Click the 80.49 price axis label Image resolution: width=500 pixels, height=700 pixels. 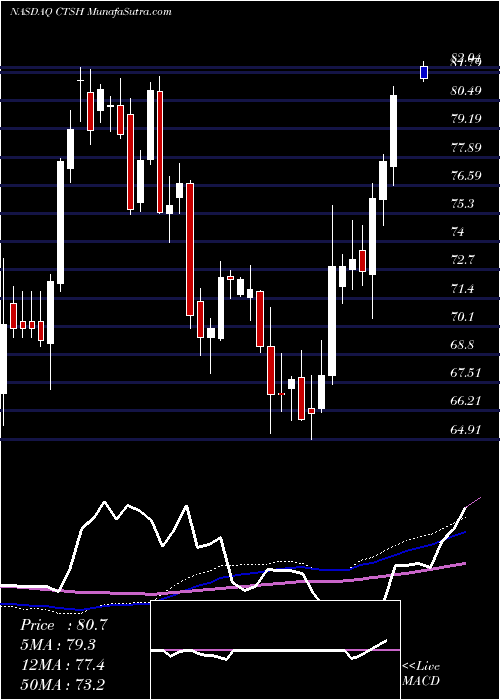pyautogui.click(x=467, y=91)
